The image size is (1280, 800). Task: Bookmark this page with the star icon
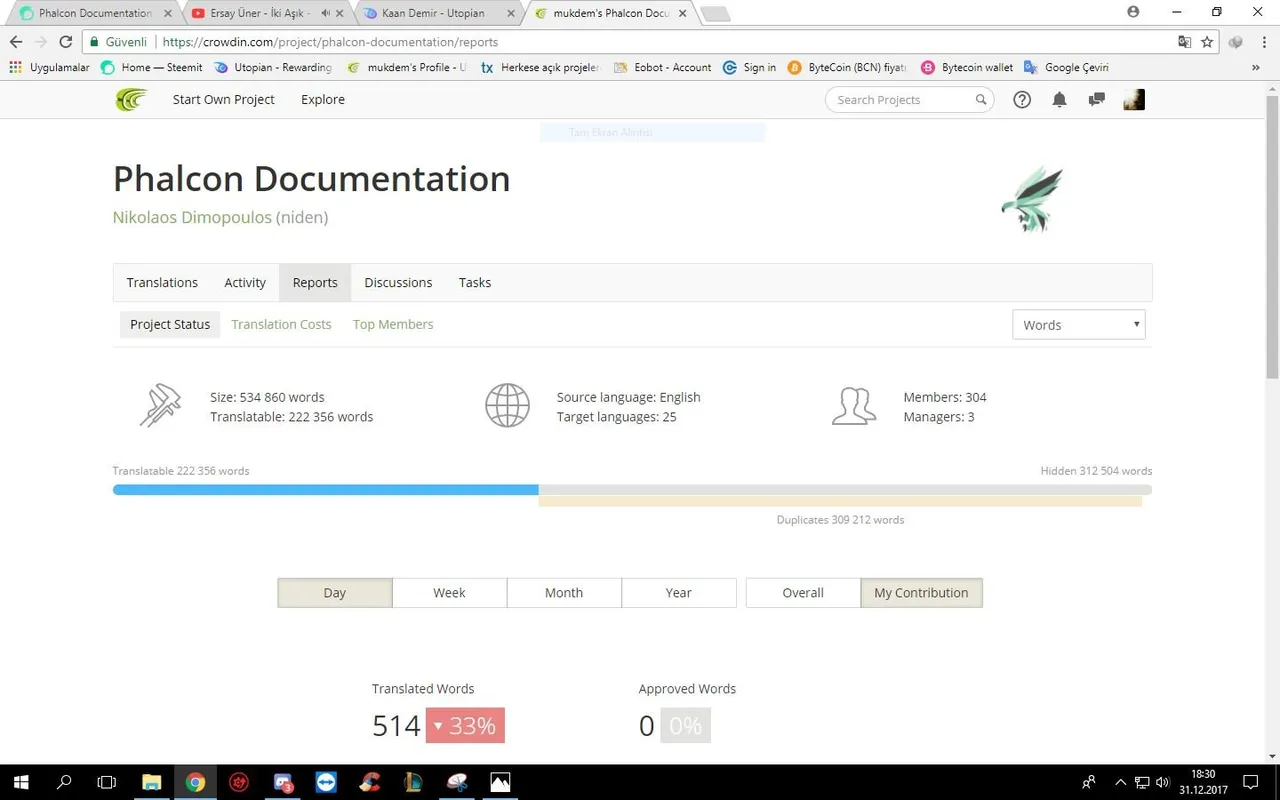click(x=1207, y=42)
